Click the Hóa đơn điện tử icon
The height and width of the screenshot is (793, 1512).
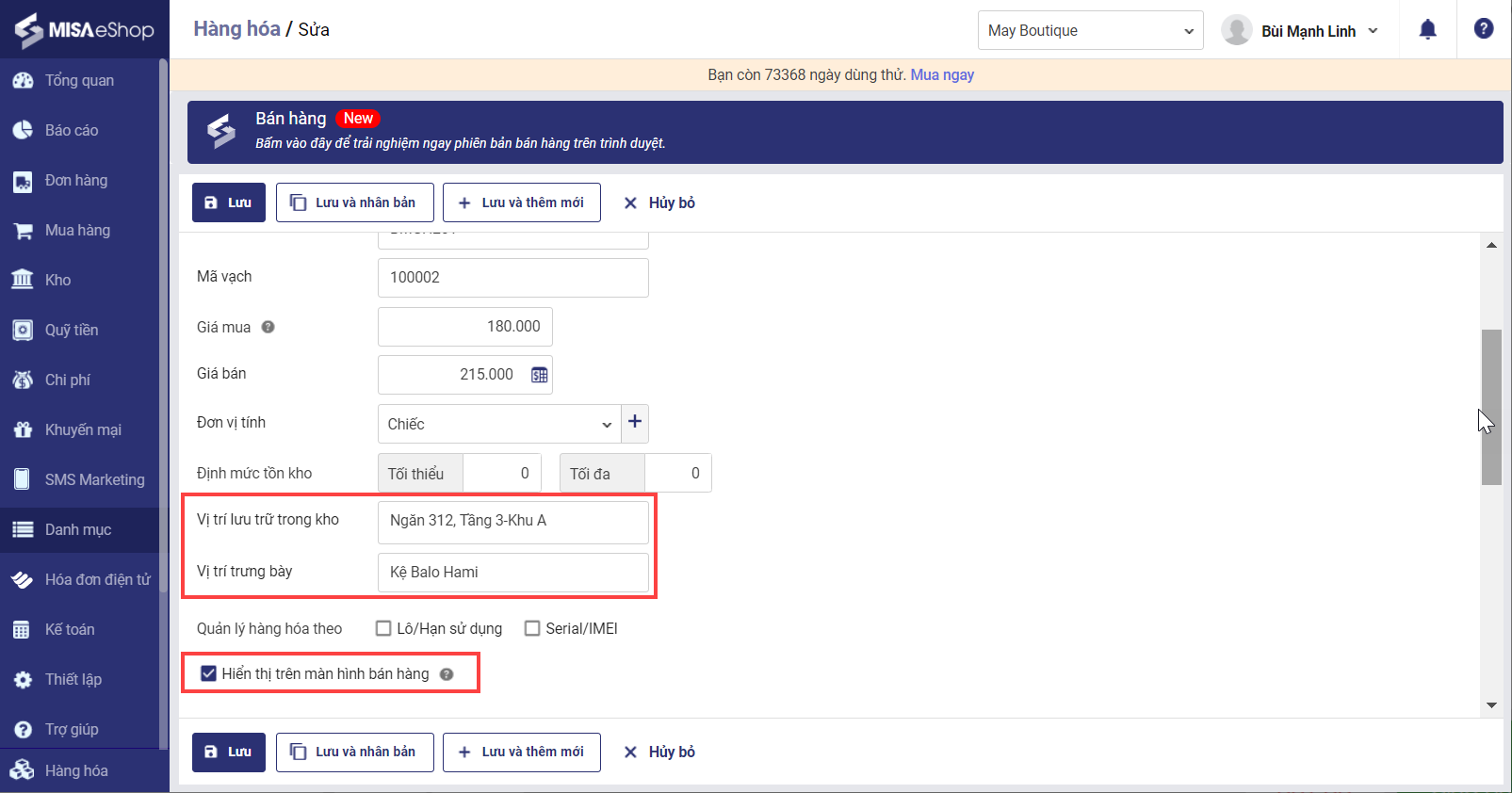coord(23,579)
